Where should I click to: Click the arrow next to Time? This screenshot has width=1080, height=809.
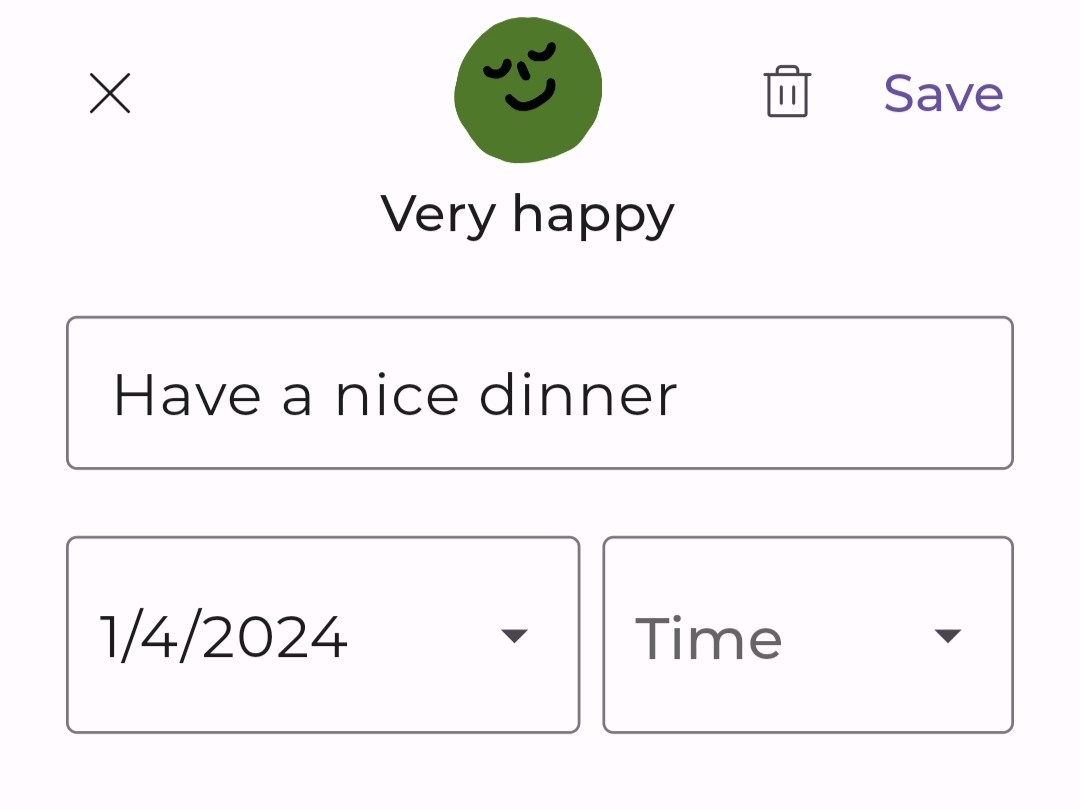[947, 636]
